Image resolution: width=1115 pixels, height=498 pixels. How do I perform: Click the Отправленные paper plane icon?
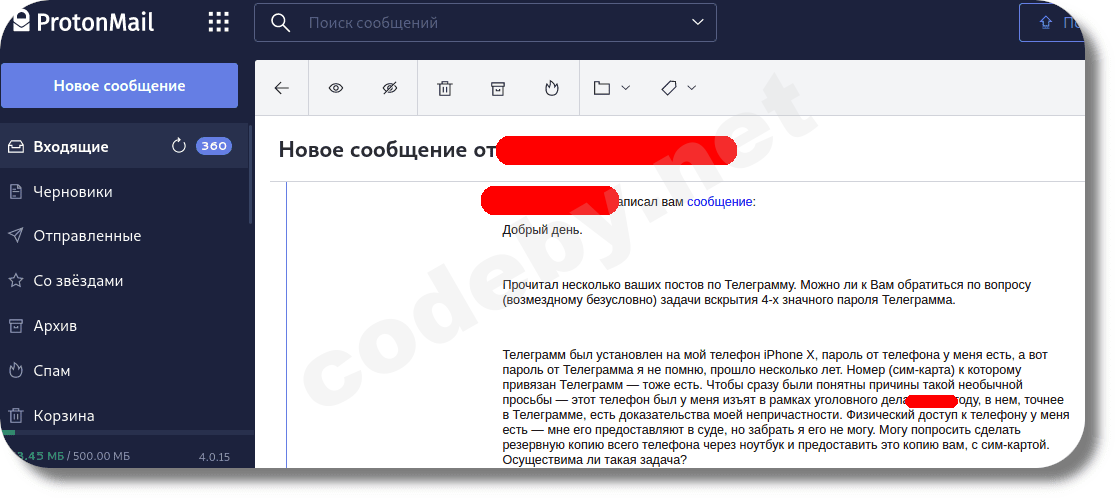(x=16, y=236)
